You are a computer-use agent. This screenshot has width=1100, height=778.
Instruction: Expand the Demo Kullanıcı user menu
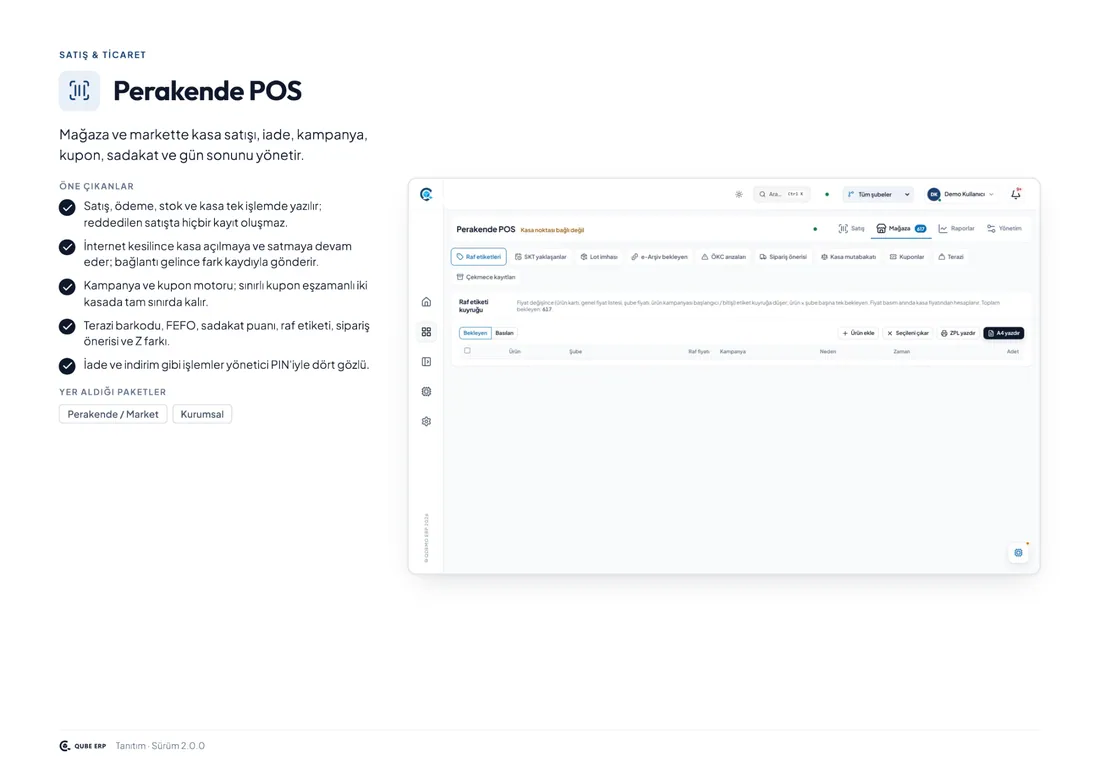click(960, 194)
